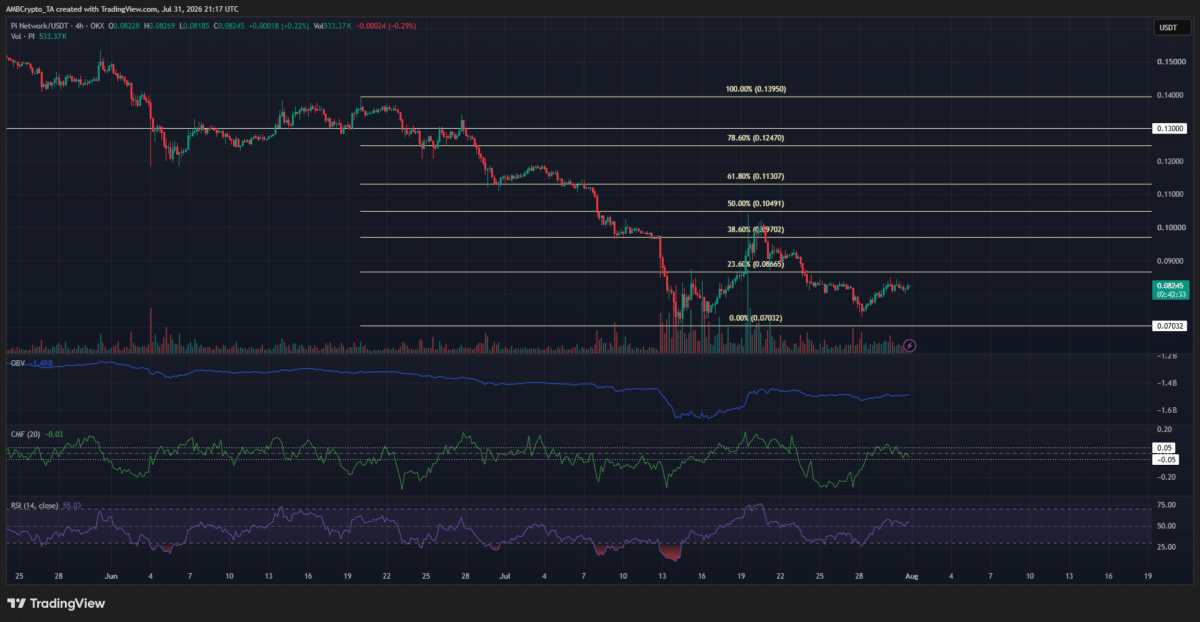Click the Jun date on time axis
The height and width of the screenshot is (622, 1200).
point(112,577)
